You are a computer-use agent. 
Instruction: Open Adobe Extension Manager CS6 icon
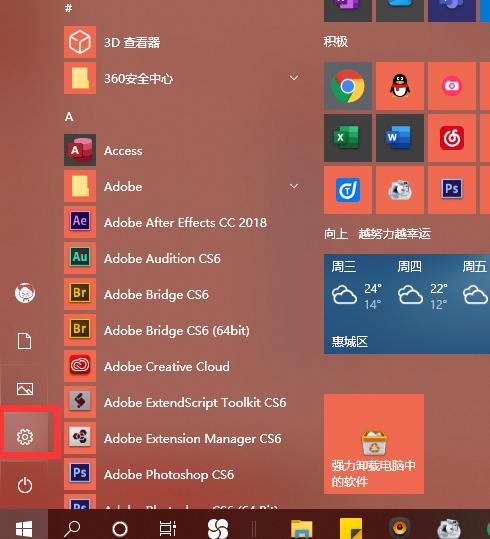(x=80, y=438)
